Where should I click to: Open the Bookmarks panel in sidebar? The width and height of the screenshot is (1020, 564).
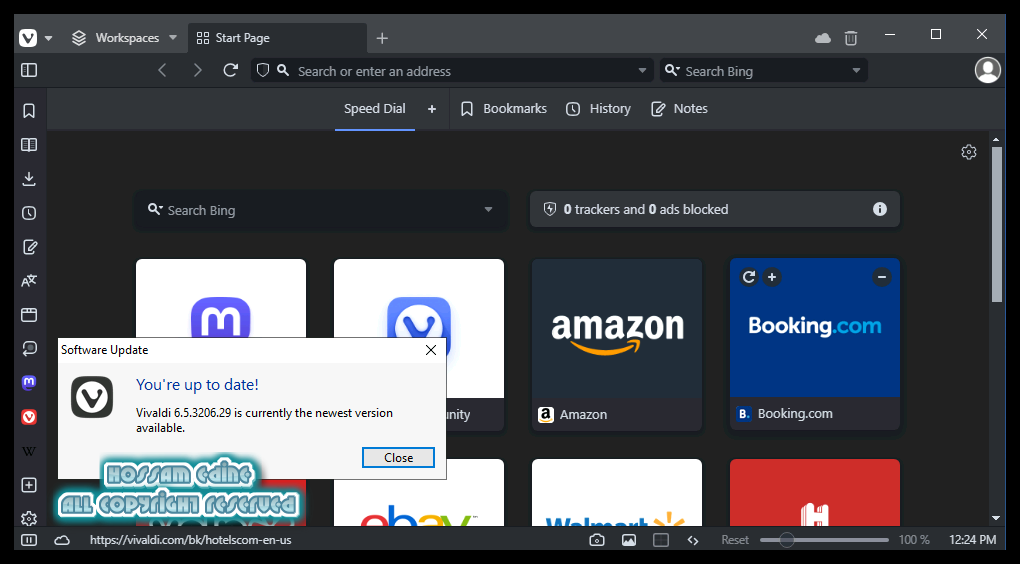29,111
